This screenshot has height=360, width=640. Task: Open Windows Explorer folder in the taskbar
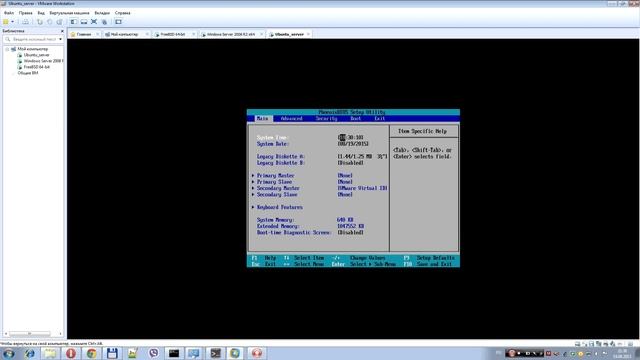(50, 353)
